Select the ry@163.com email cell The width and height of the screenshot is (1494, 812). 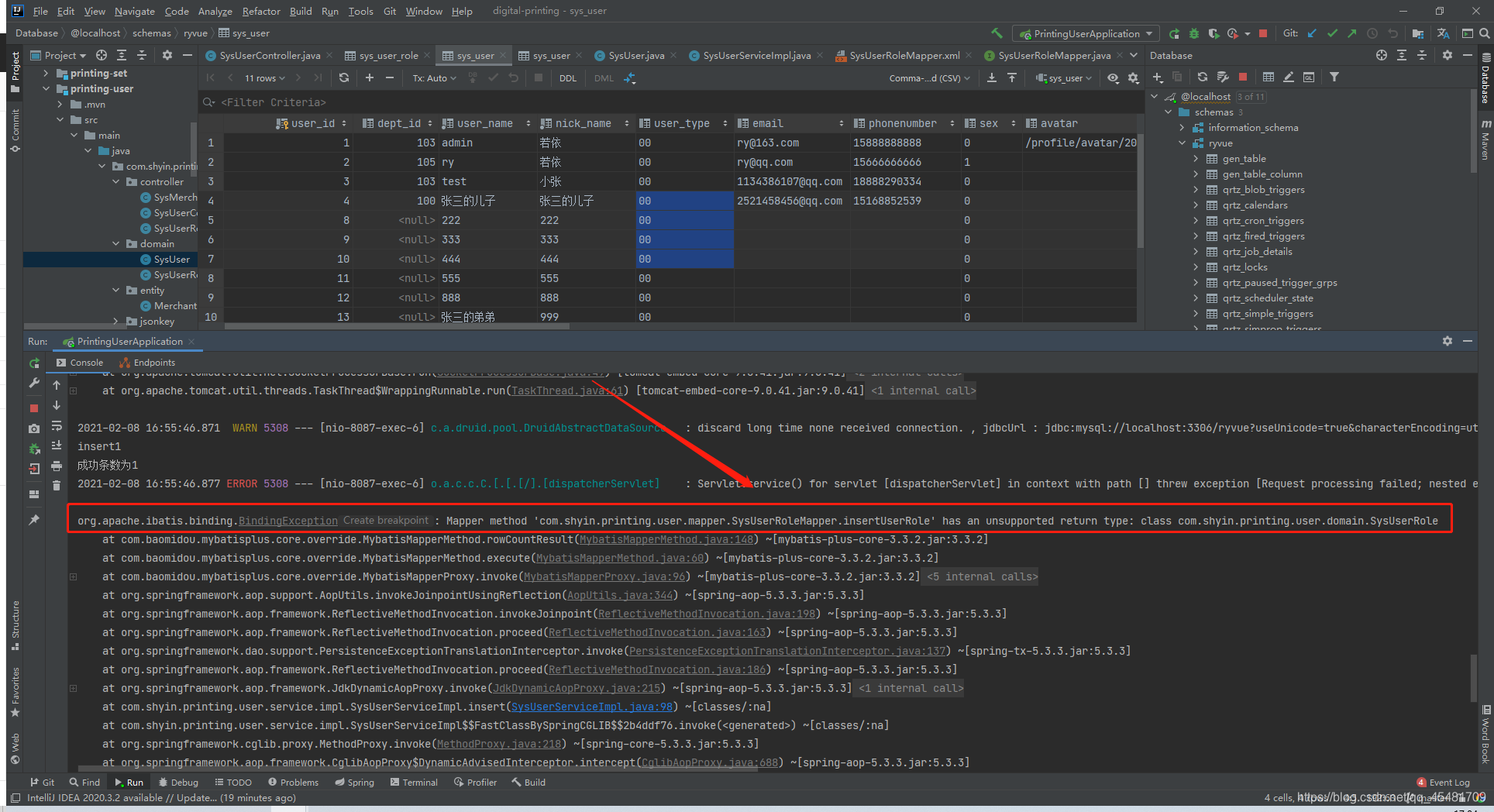[791, 143]
